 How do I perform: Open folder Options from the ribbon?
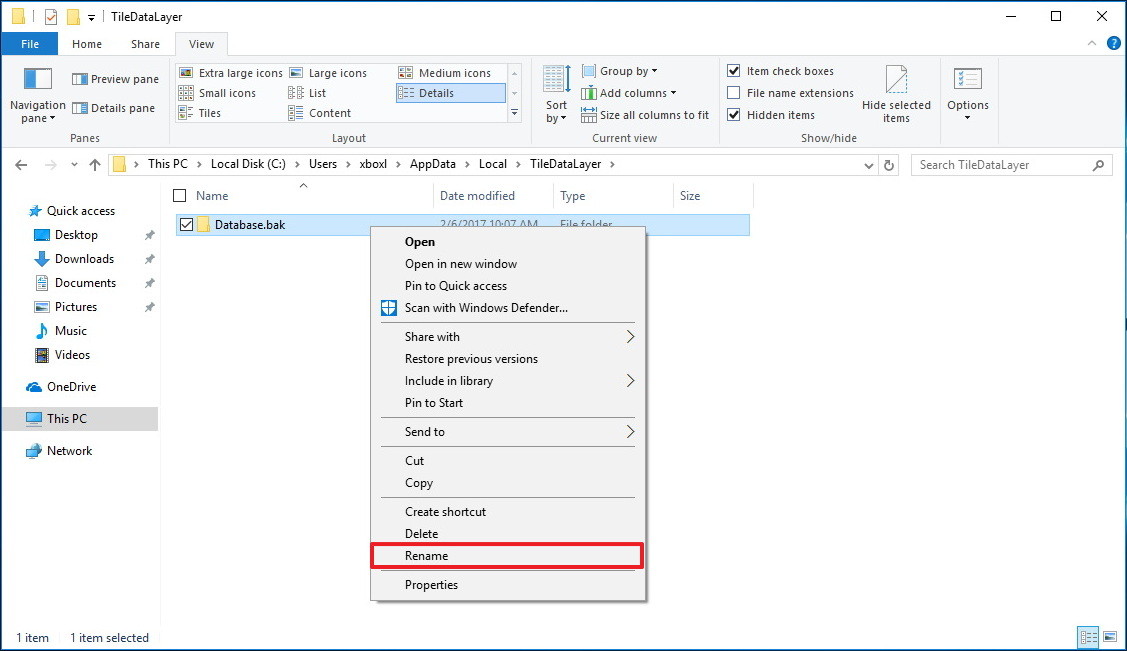coord(967,93)
